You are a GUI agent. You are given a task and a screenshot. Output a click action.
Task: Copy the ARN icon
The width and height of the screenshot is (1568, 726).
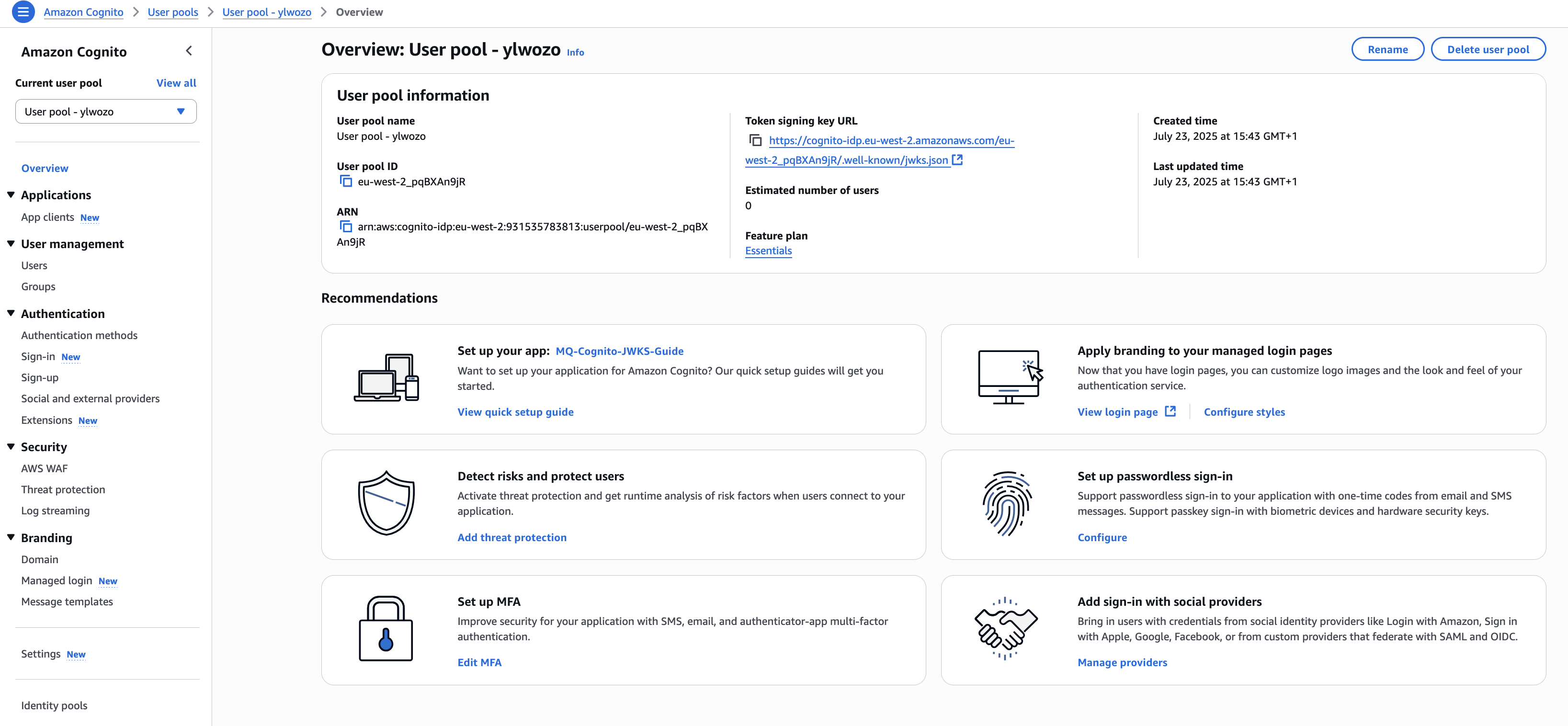point(346,227)
